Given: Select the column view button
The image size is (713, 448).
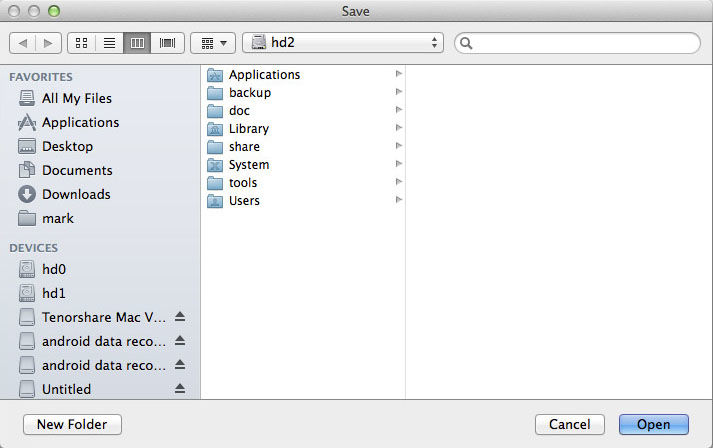Looking at the screenshot, I should pos(138,43).
